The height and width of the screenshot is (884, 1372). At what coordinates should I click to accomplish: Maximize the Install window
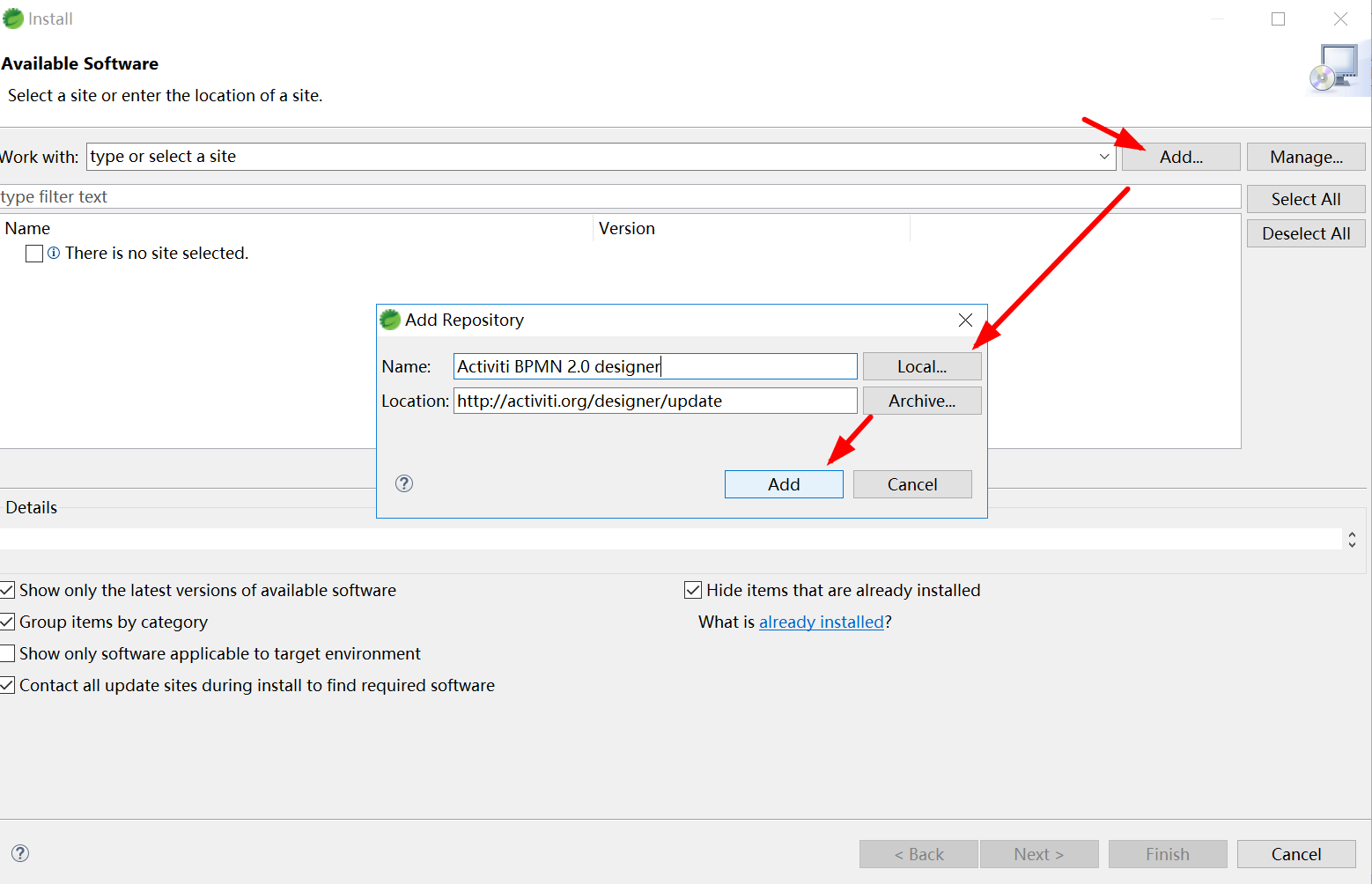pyautogui.click(x=1278, y=18)
